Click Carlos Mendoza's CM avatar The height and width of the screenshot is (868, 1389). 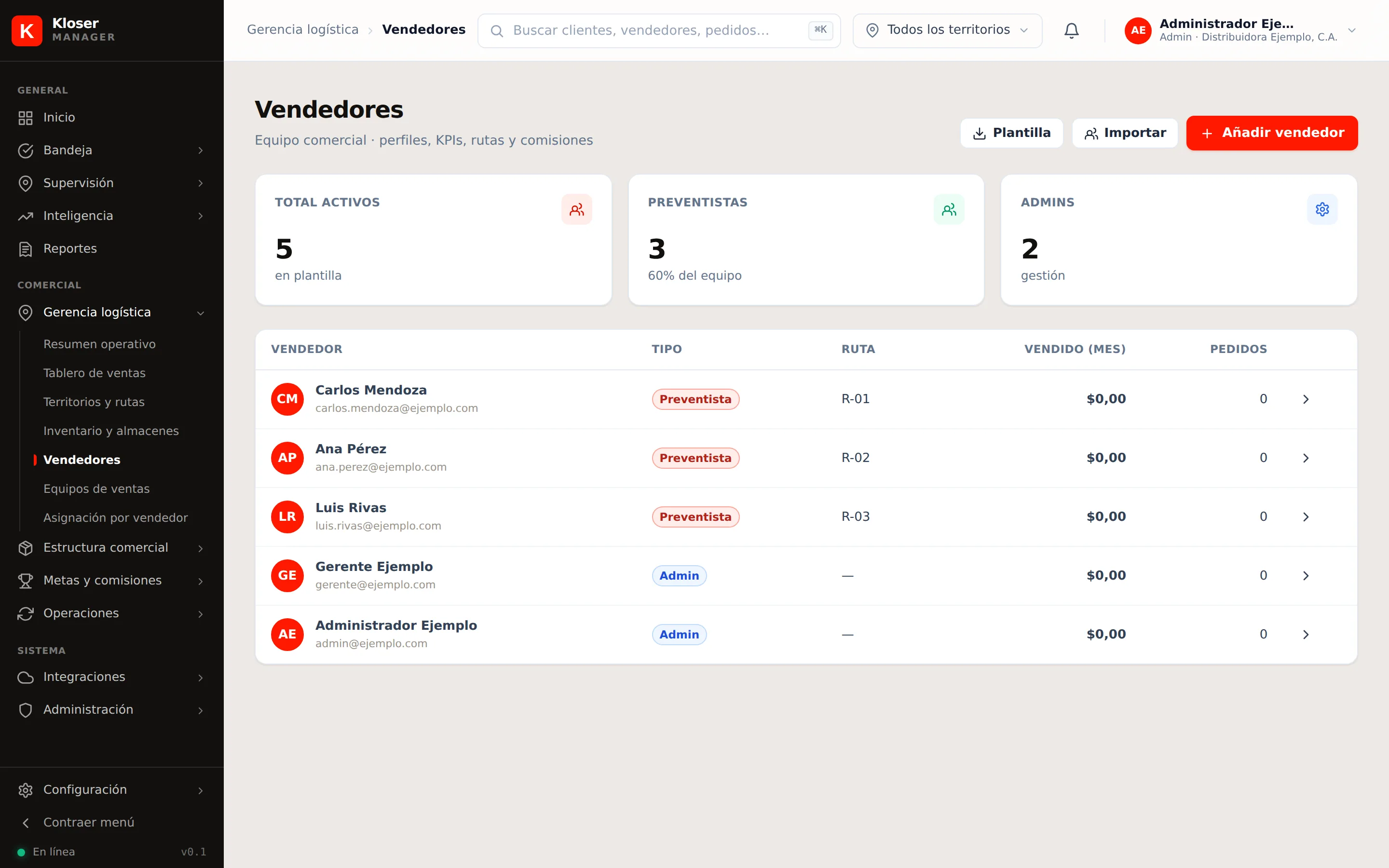287,399
